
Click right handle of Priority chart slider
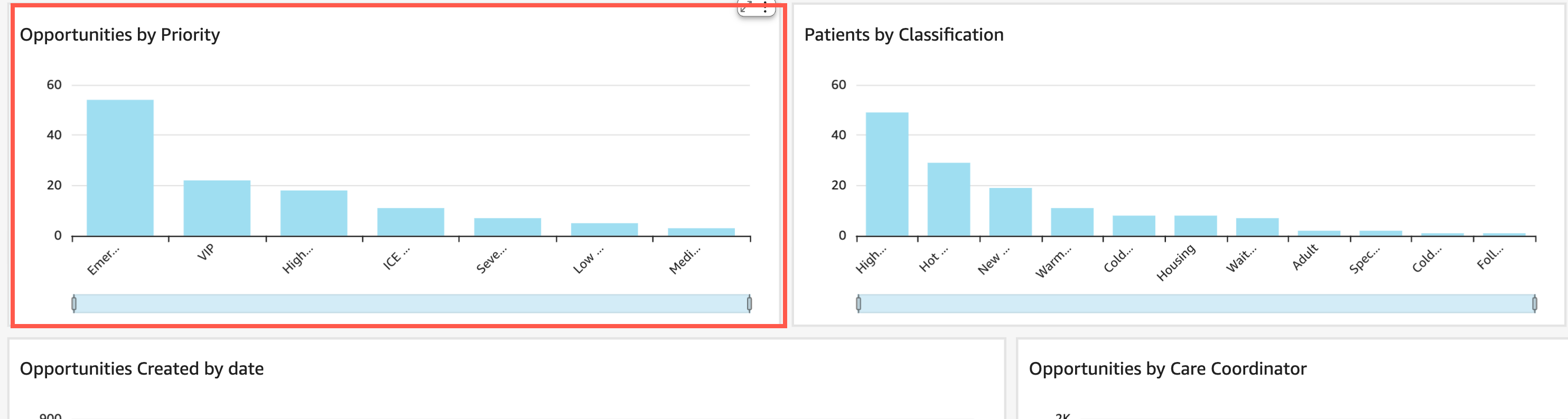[x=749, y=303]
